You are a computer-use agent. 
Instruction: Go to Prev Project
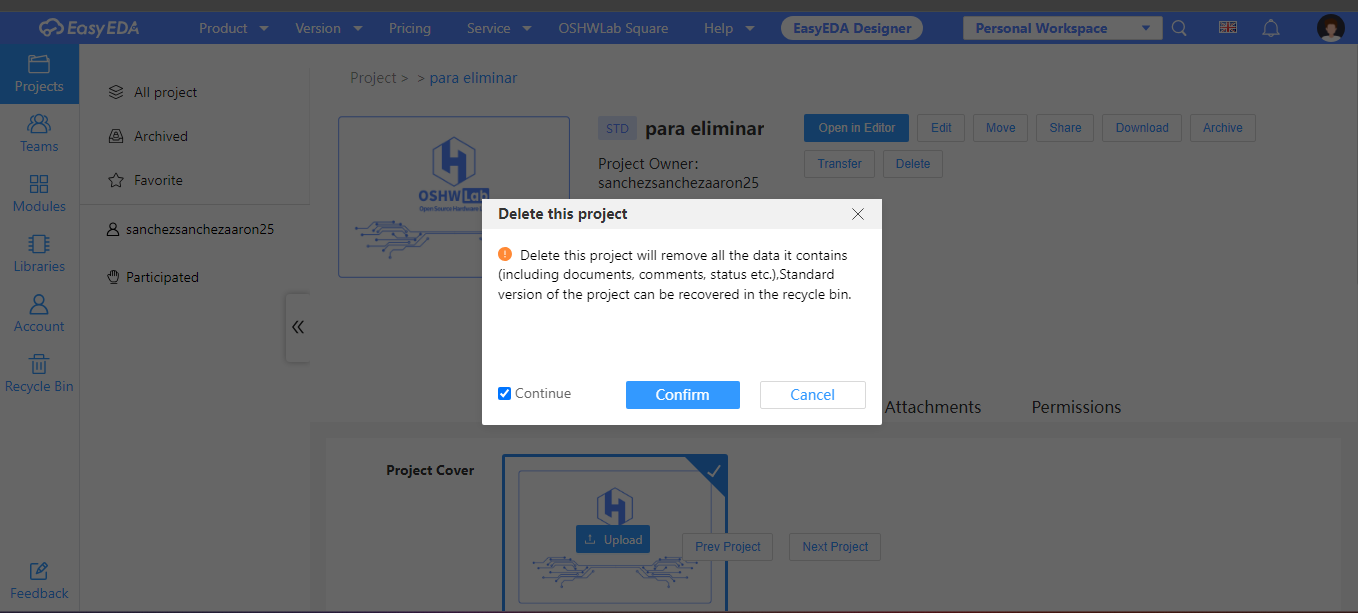click(x=728, y=547)
